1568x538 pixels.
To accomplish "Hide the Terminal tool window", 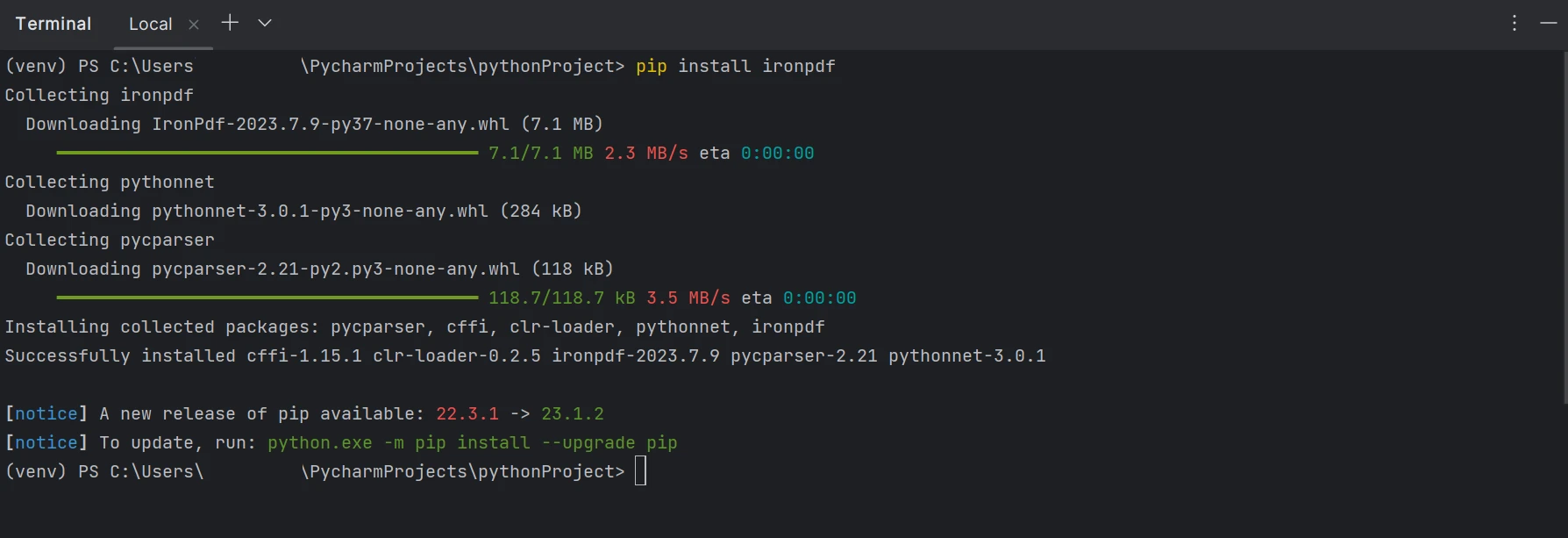I will click(1549, 24).
